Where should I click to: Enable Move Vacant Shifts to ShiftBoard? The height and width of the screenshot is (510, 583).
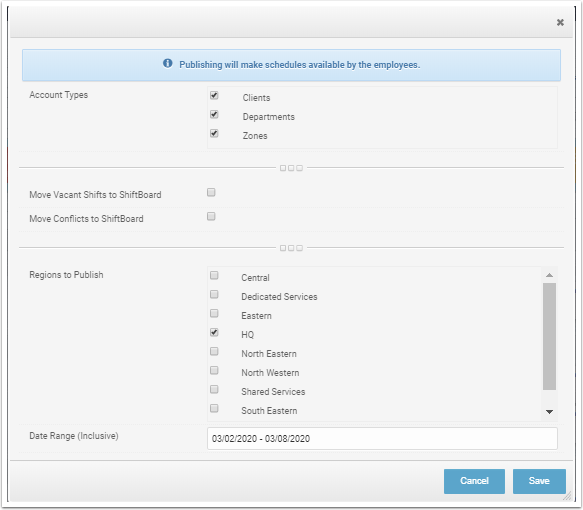click(x=211, y=193)
